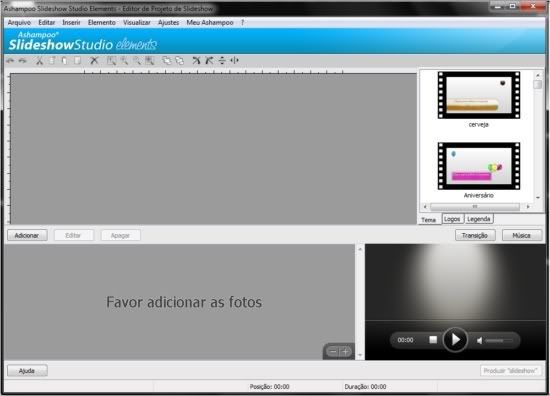Minimize the Ashampoo Slideshow Studio window
This screenshot has width=550, height=396.
pyautogui.click(x=498, y=6)
